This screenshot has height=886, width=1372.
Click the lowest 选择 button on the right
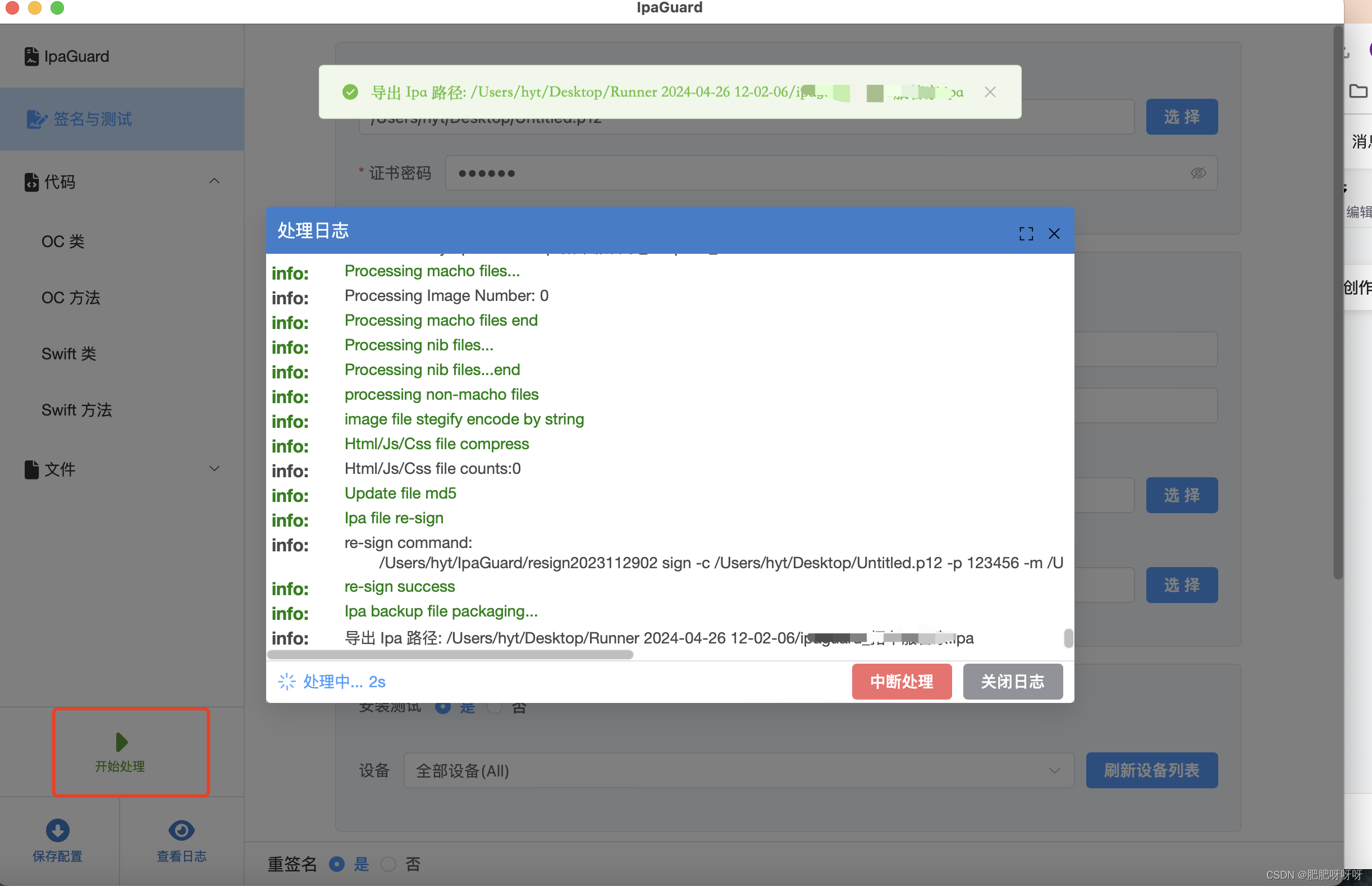pyautogui.click(x=1182, y=585)
